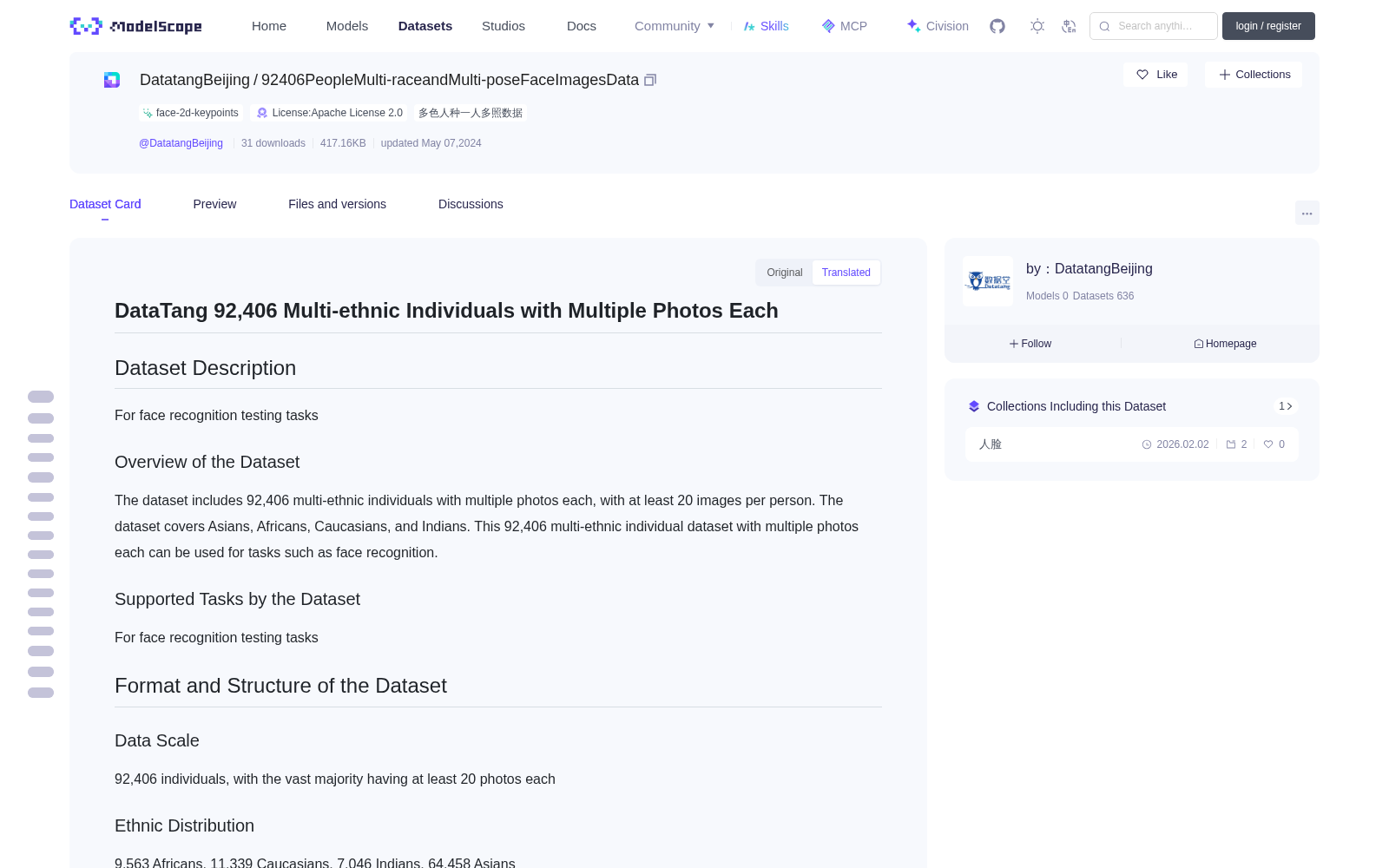Open the Skills page

coord(767,26)
